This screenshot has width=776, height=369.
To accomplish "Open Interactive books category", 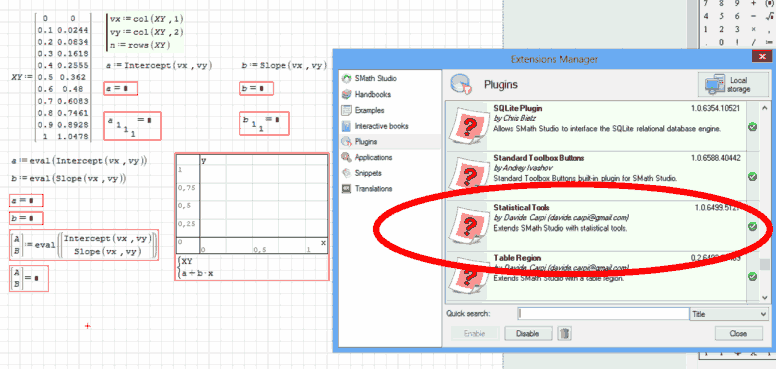I will tap(382, 126).
